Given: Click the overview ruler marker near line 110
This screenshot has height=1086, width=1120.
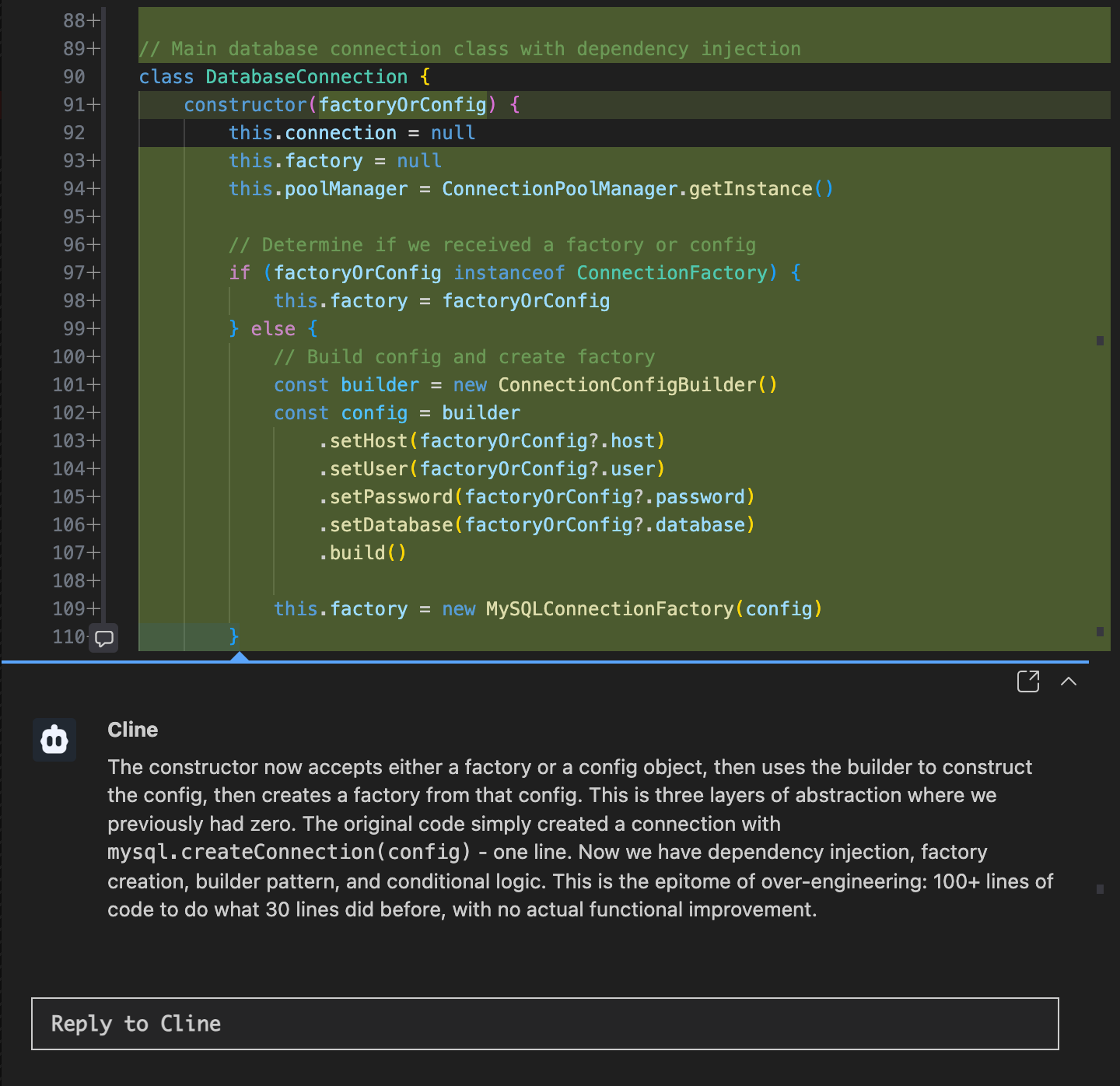Looking at the screenshot, I should 1100,632.
